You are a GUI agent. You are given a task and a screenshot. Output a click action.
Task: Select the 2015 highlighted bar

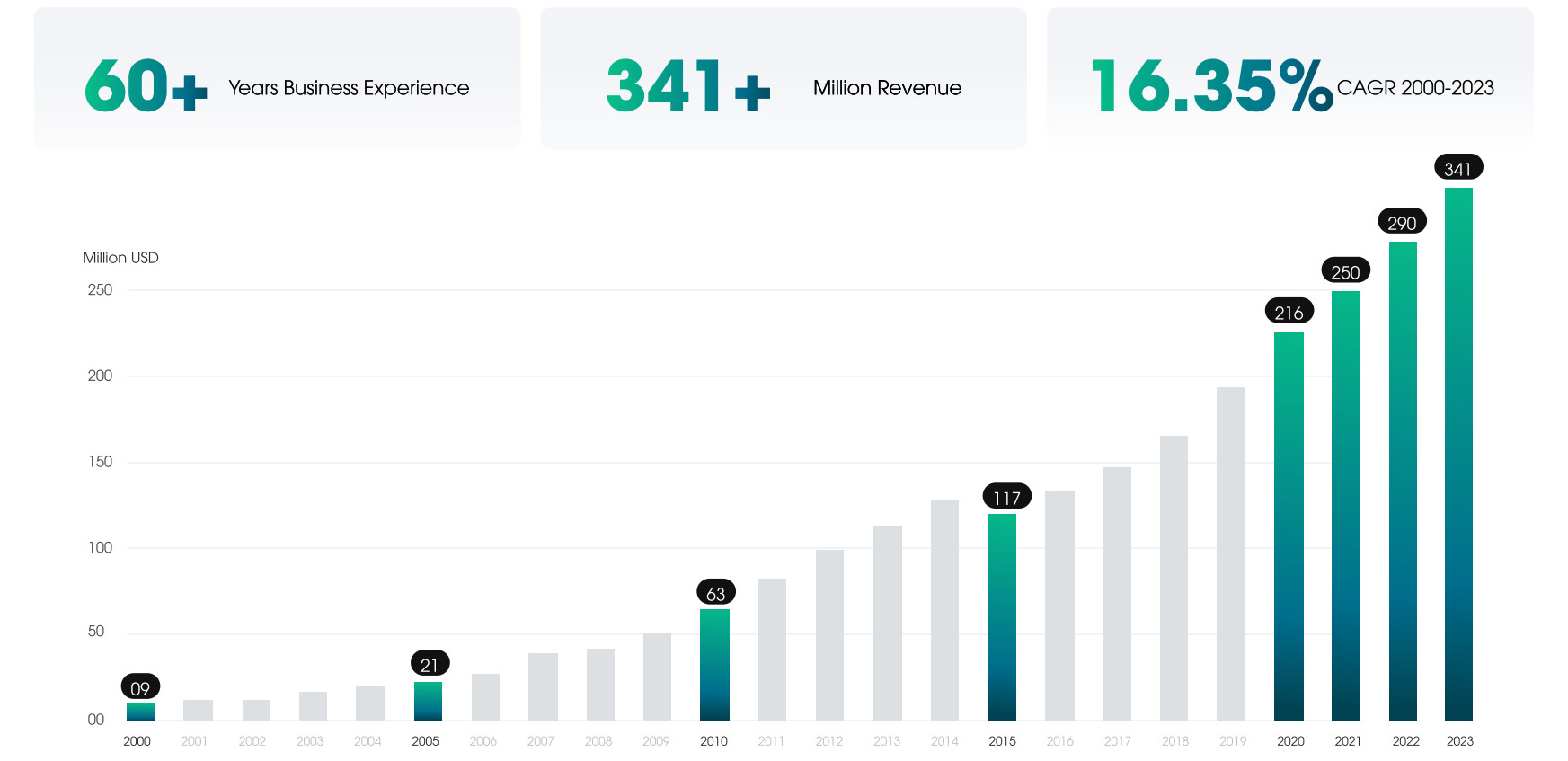[x=1002, y=617]
